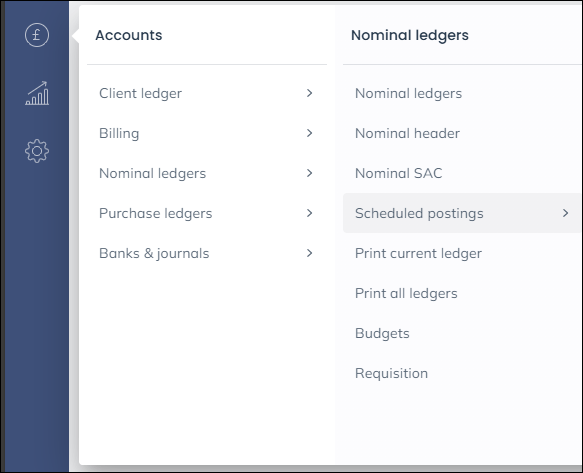Image resolution: width=583 pixels, height=473 pixels.
Task: Open the Scheduled postings submenu
Action: (x=462, y=213)
